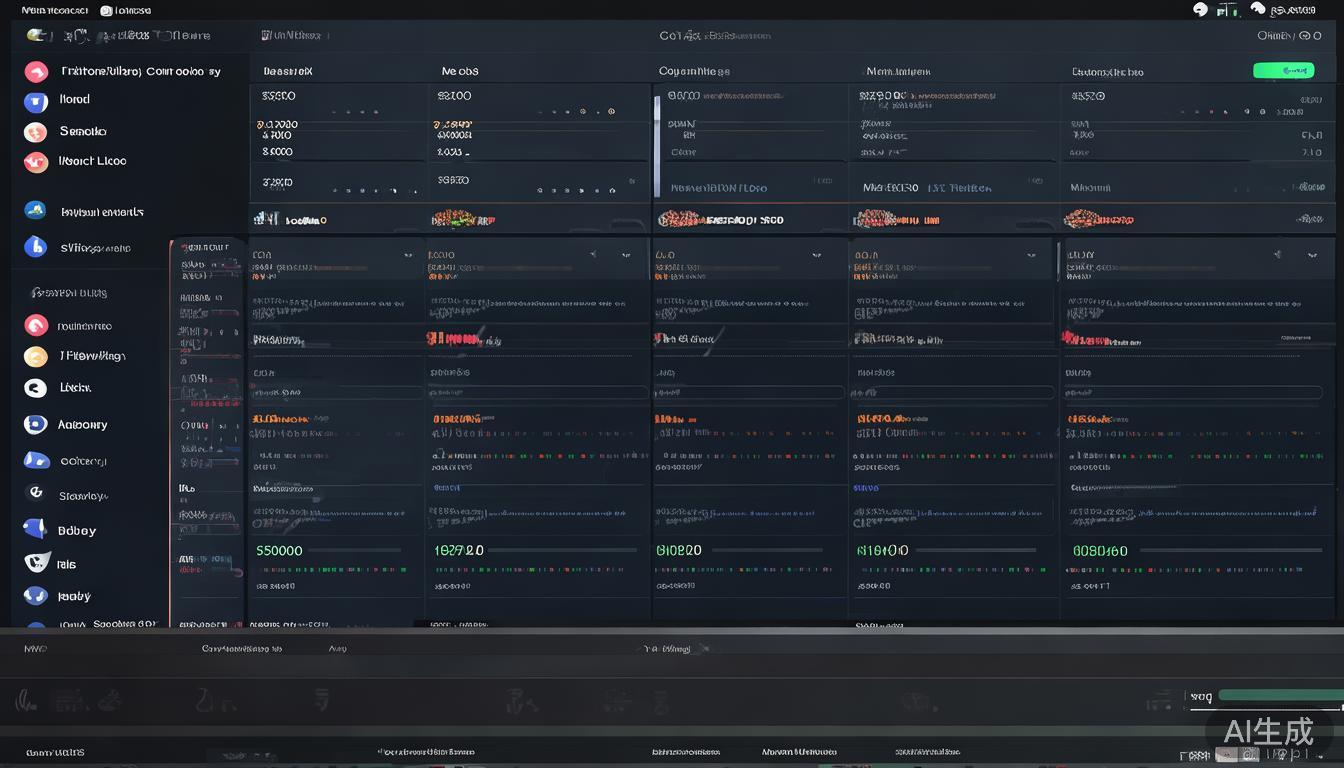Switch to the Daasetok column tab
This screenshot has height=768, width=1344.
(288, 72)
